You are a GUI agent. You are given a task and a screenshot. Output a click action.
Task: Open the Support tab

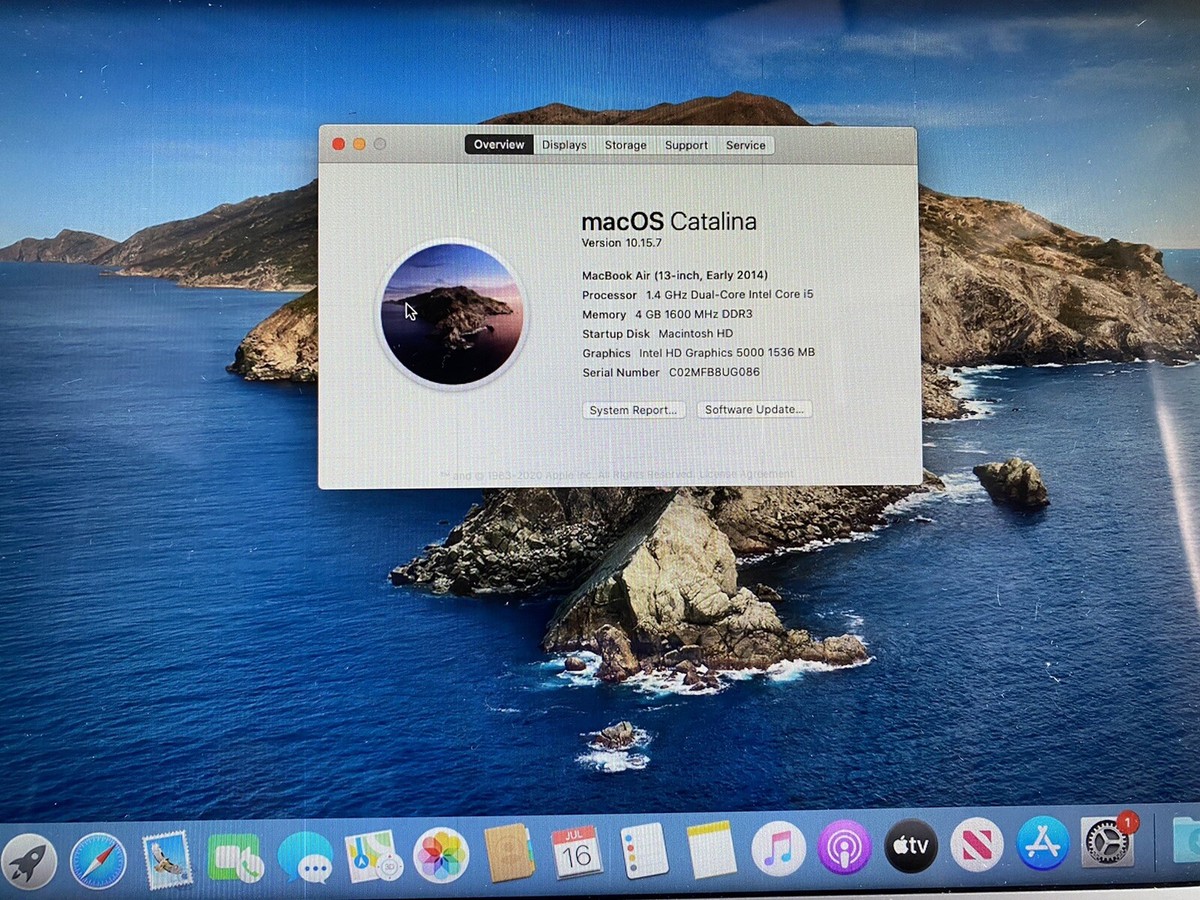[x=686, y=145]
